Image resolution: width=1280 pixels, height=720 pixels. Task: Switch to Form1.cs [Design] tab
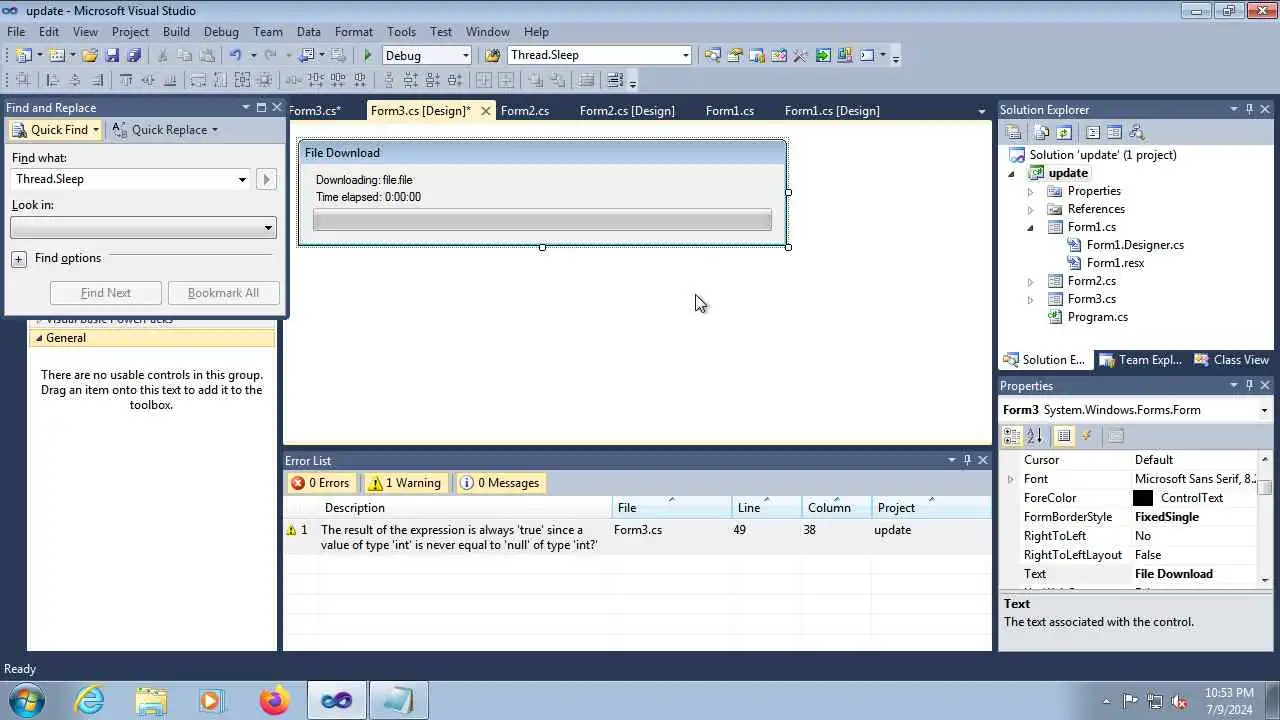pos(832,111)
